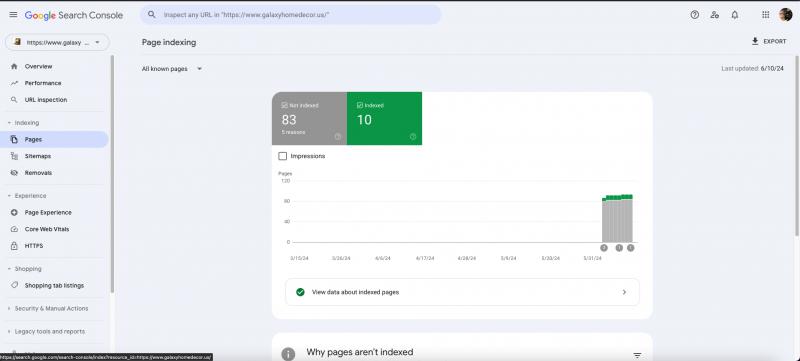Screen dimensions: 800x361
Task: Select Pages in sidebar
Action: click(x=54, y=139)
